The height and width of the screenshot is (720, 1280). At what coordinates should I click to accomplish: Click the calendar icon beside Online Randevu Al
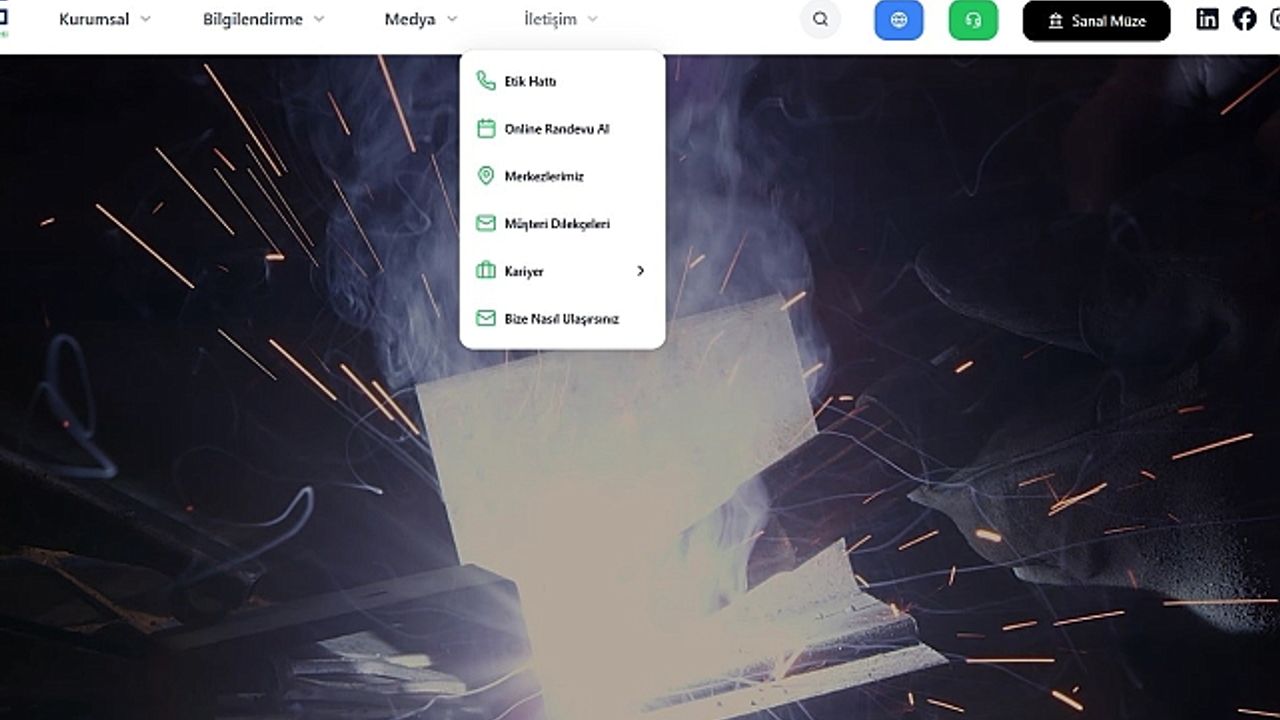(x=486, y=129)
